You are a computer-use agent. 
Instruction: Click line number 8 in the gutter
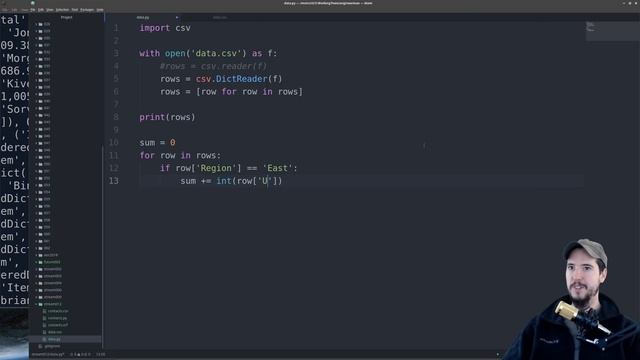click(116, 117)
